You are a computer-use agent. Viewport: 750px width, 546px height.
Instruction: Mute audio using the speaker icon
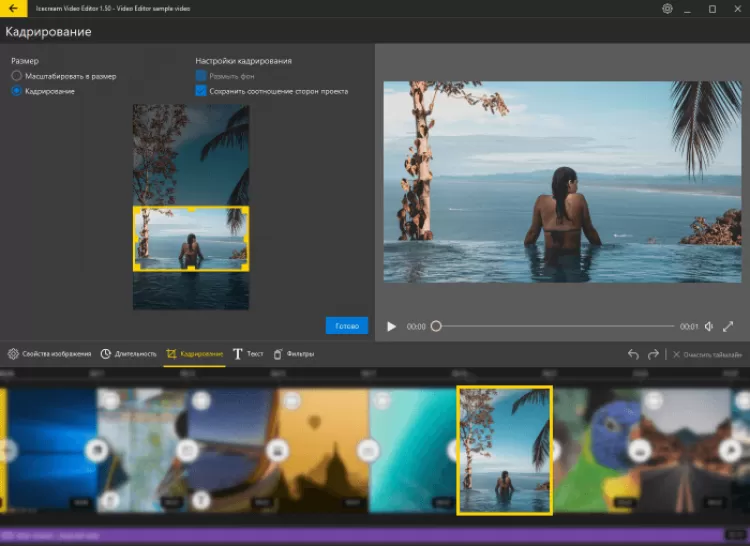click(709, 326)
